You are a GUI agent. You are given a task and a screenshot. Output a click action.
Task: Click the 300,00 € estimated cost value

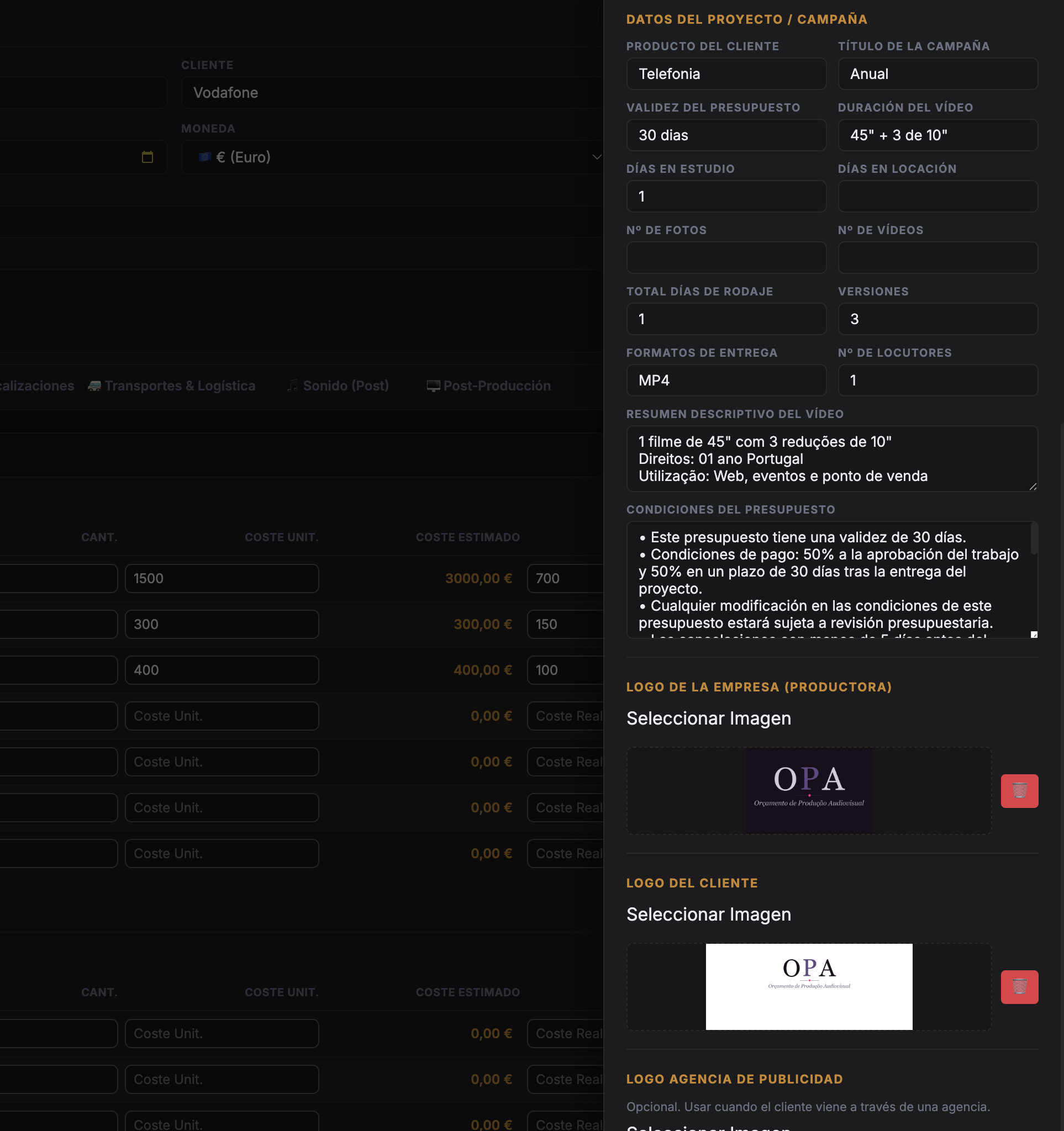[482, 624]
